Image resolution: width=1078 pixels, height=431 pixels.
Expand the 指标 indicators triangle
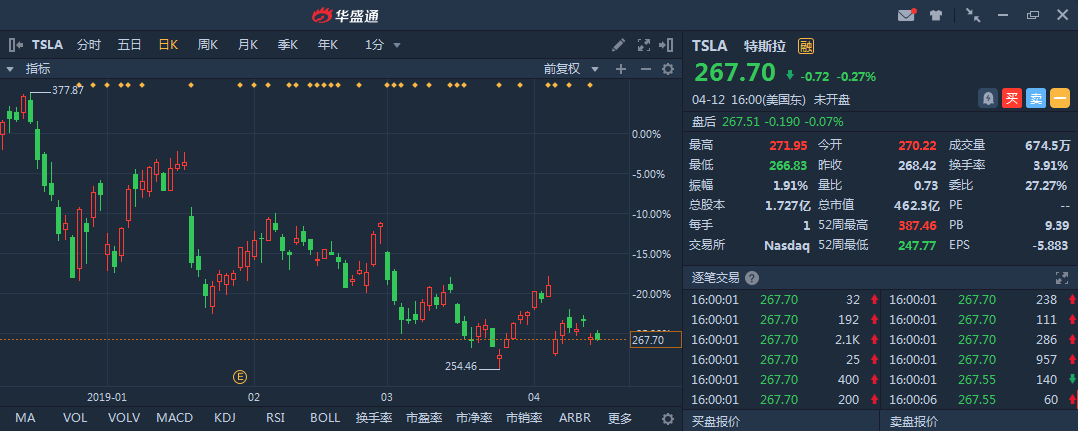10,69
